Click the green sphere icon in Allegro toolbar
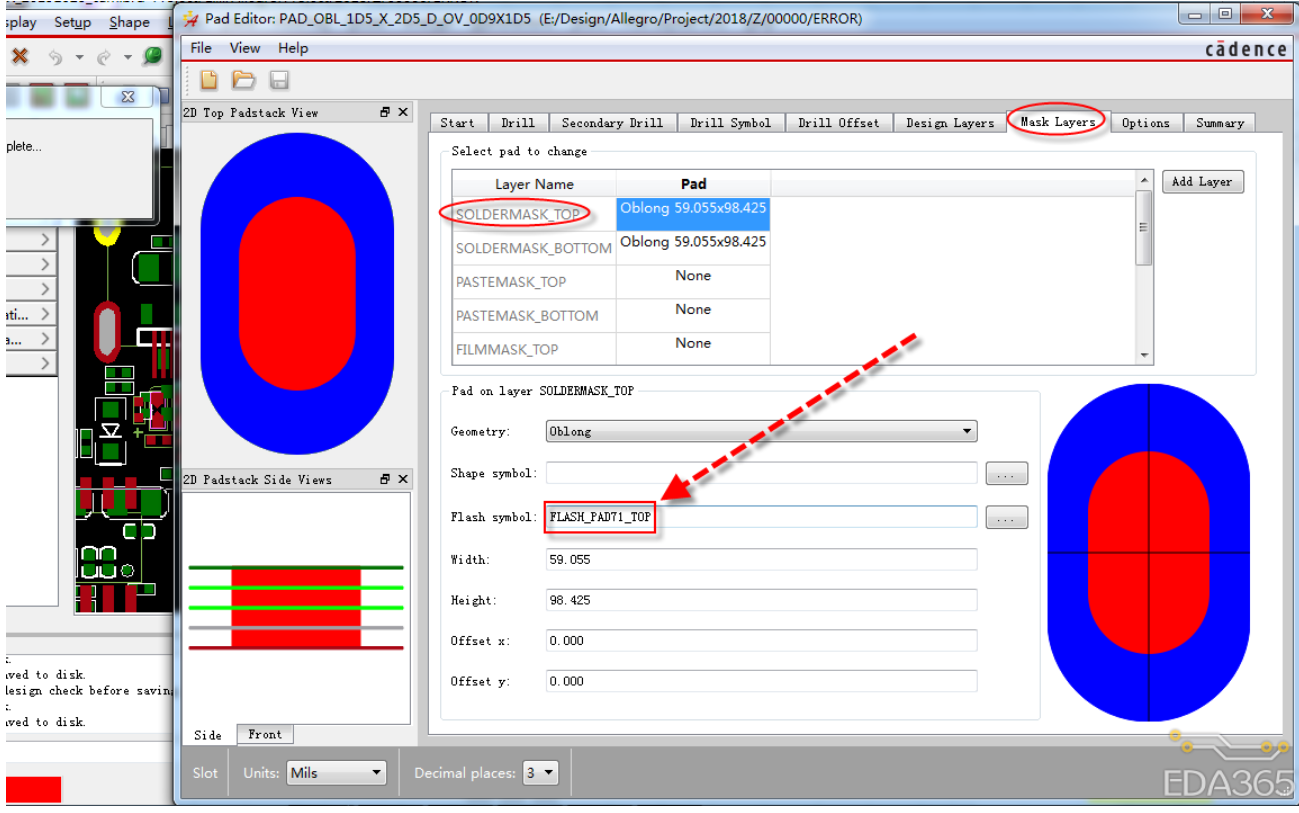Viewport: 1299px width, 813px height. [x=153, y=56]
